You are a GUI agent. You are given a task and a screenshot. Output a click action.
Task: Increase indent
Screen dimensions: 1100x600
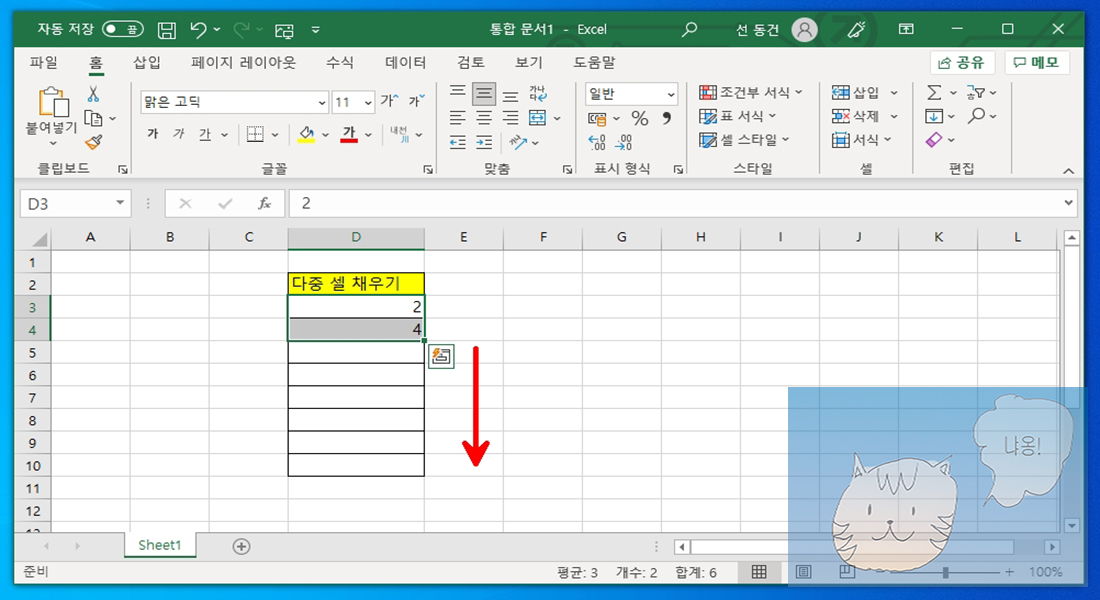coord(484,142)
